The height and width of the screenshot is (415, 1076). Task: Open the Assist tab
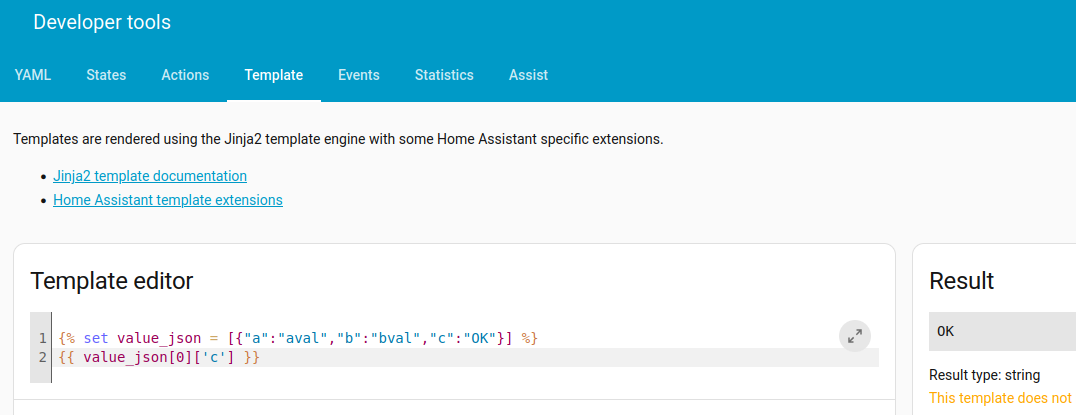(x=528, y=75)
